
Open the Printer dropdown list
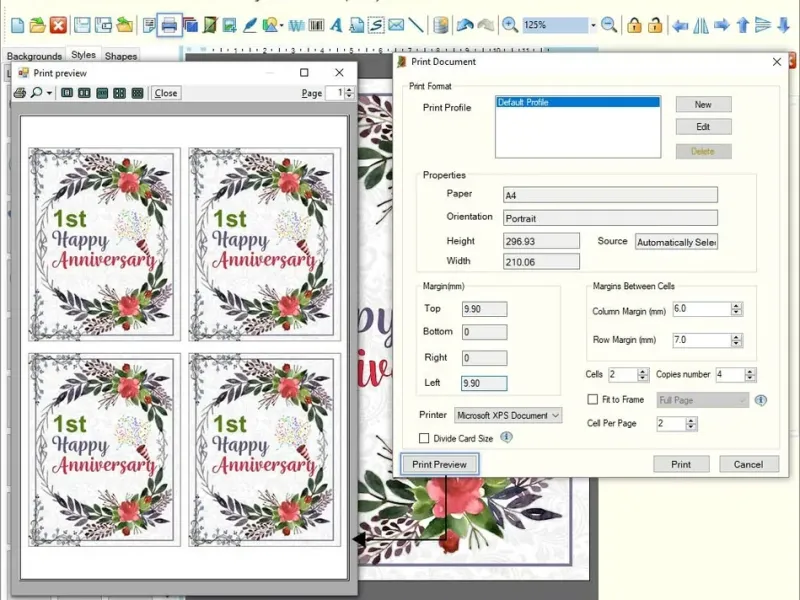[507, 415]
